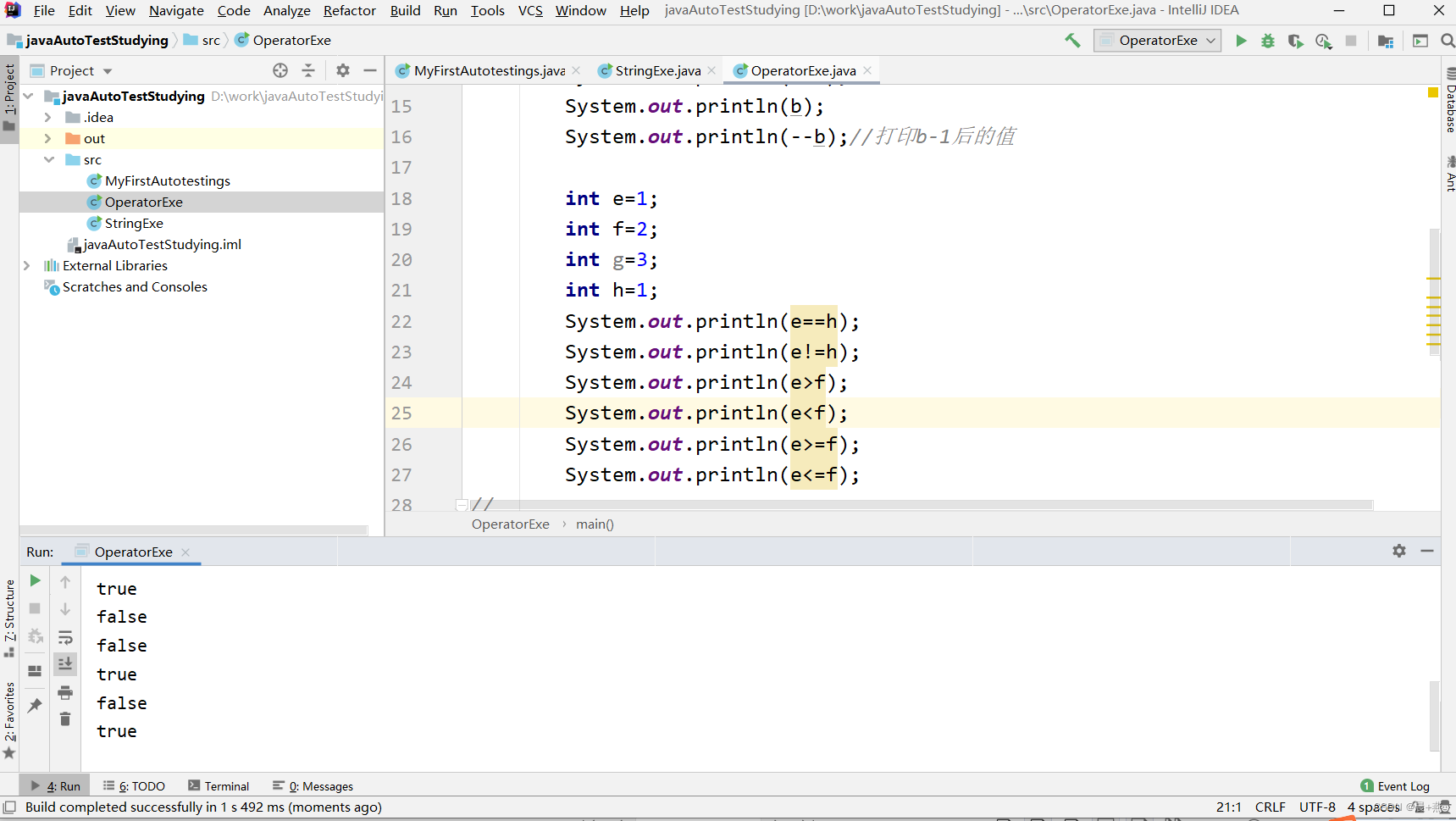The image size is (1456, 821).
Task: Close the OperatorExe run tab
Action: (x=185, y=552)
